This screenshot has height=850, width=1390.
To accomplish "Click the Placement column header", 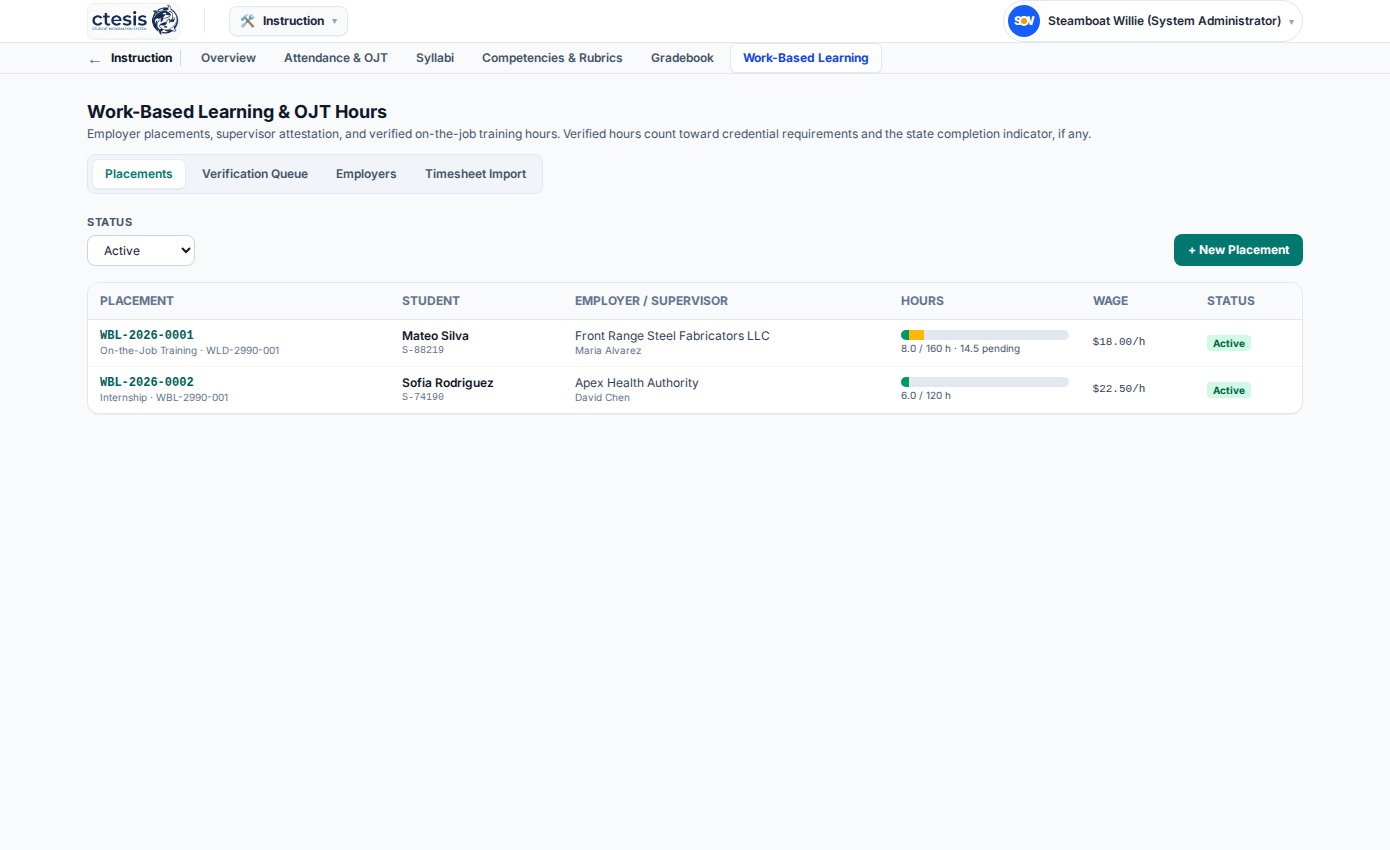I will click(137, 301).
